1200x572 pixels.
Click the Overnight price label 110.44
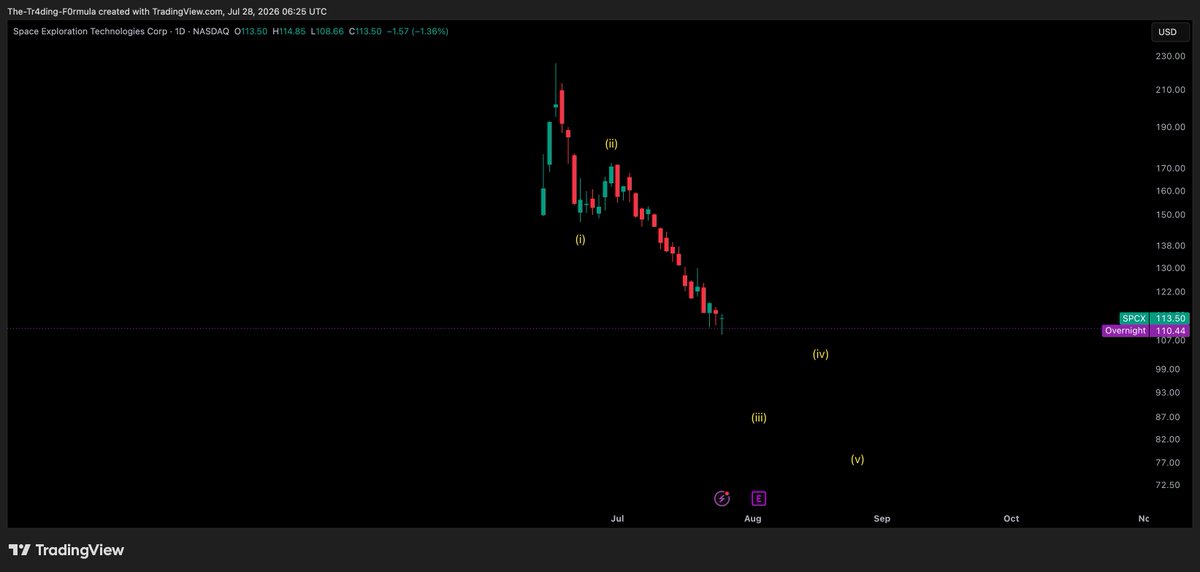[1145, 330]
